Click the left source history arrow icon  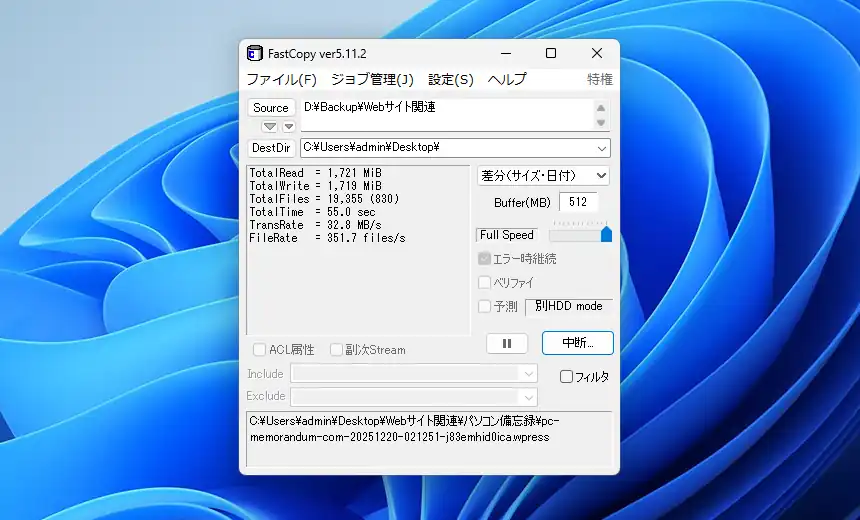pos(269,127)
